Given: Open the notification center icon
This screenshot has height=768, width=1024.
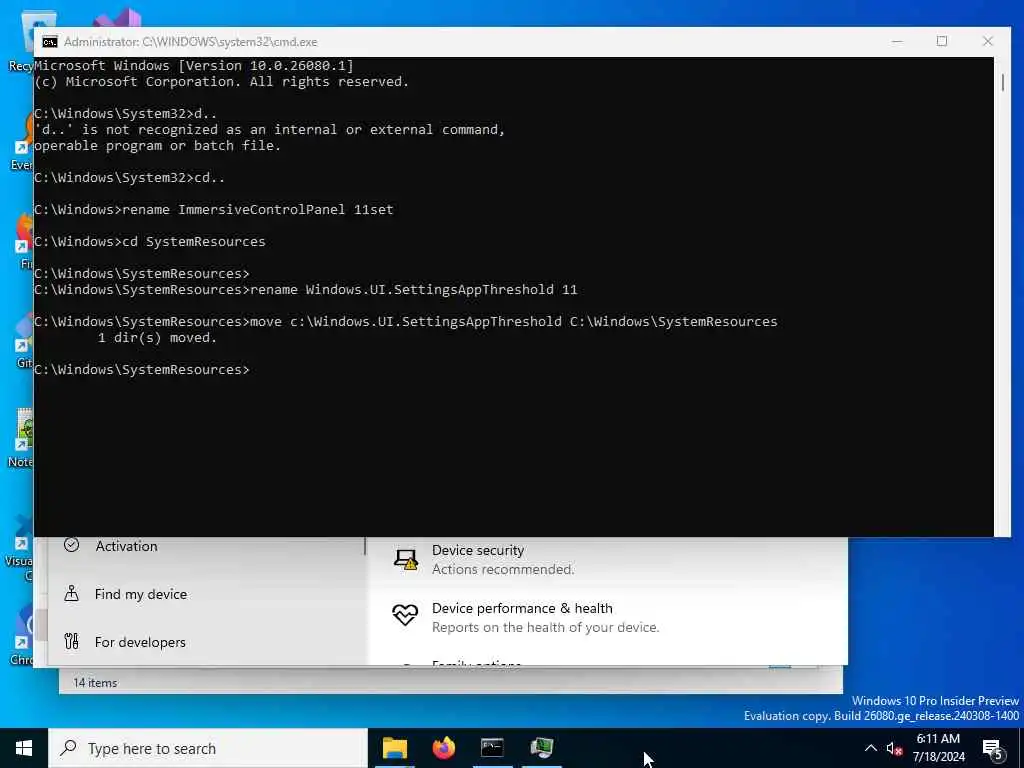Looking at the screenshot, I should [993, 749].
